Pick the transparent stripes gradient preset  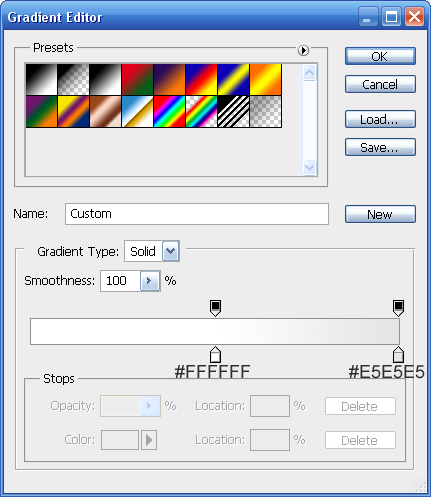[233, 111]
